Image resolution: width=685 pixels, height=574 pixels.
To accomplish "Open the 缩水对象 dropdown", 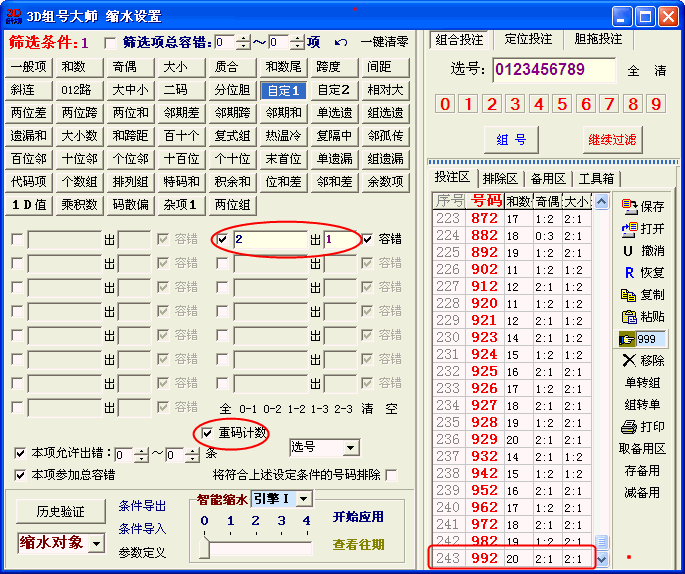I will point(96,543).
